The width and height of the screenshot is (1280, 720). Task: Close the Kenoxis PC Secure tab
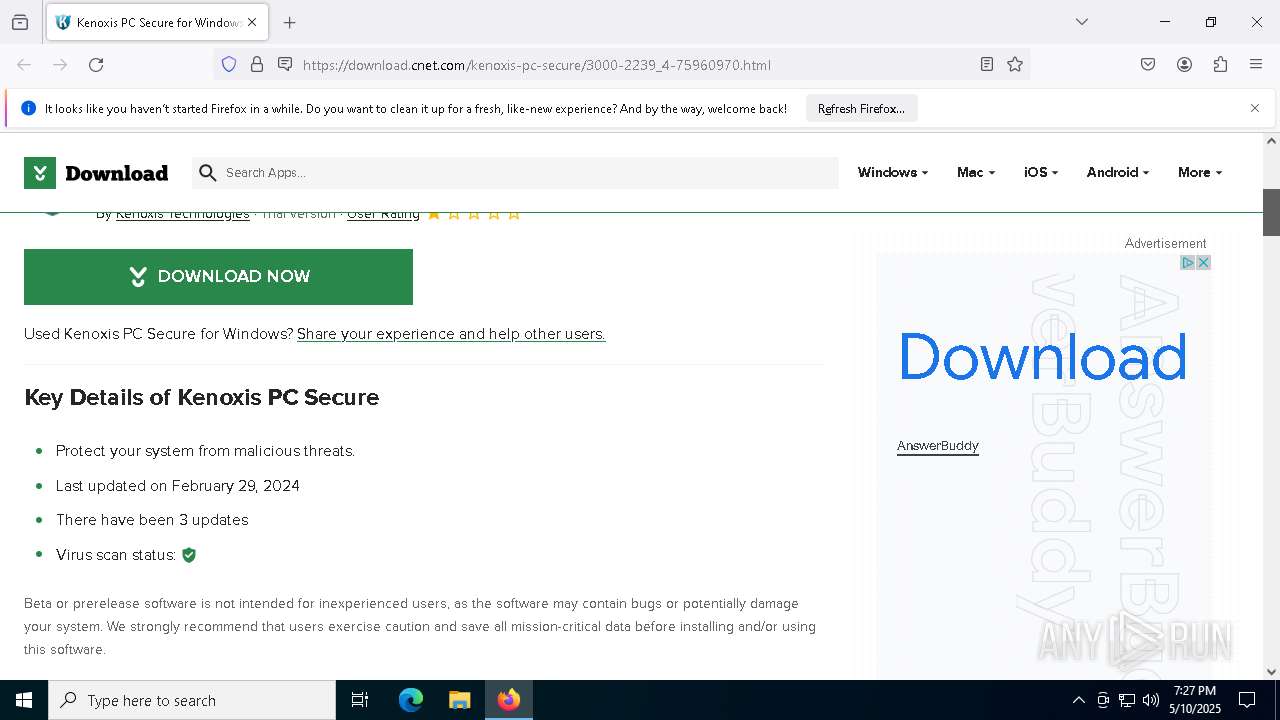tap(252, 22)
